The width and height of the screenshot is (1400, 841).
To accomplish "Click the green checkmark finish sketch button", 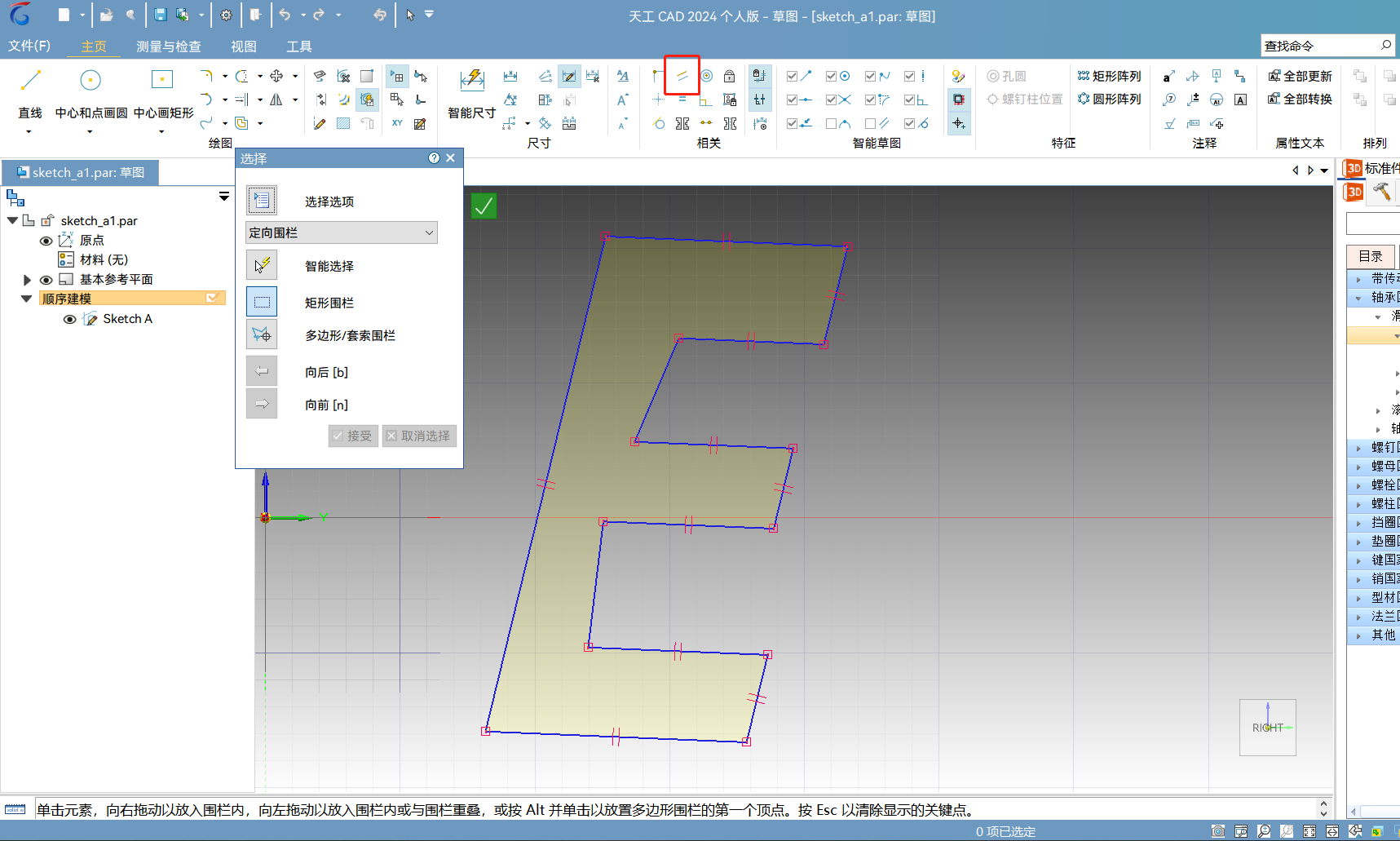I will [x=484, y=206].
